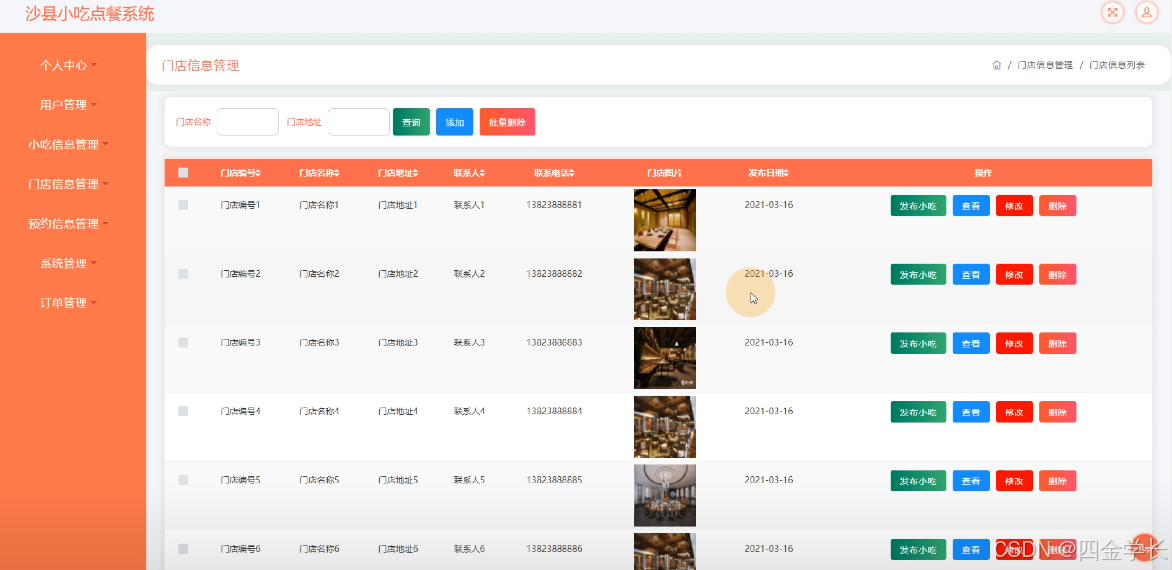Viewport: 1172px width, 570px height.
Task: Click 发布小吃 for 门店编号1
Action: pos(918,205)
